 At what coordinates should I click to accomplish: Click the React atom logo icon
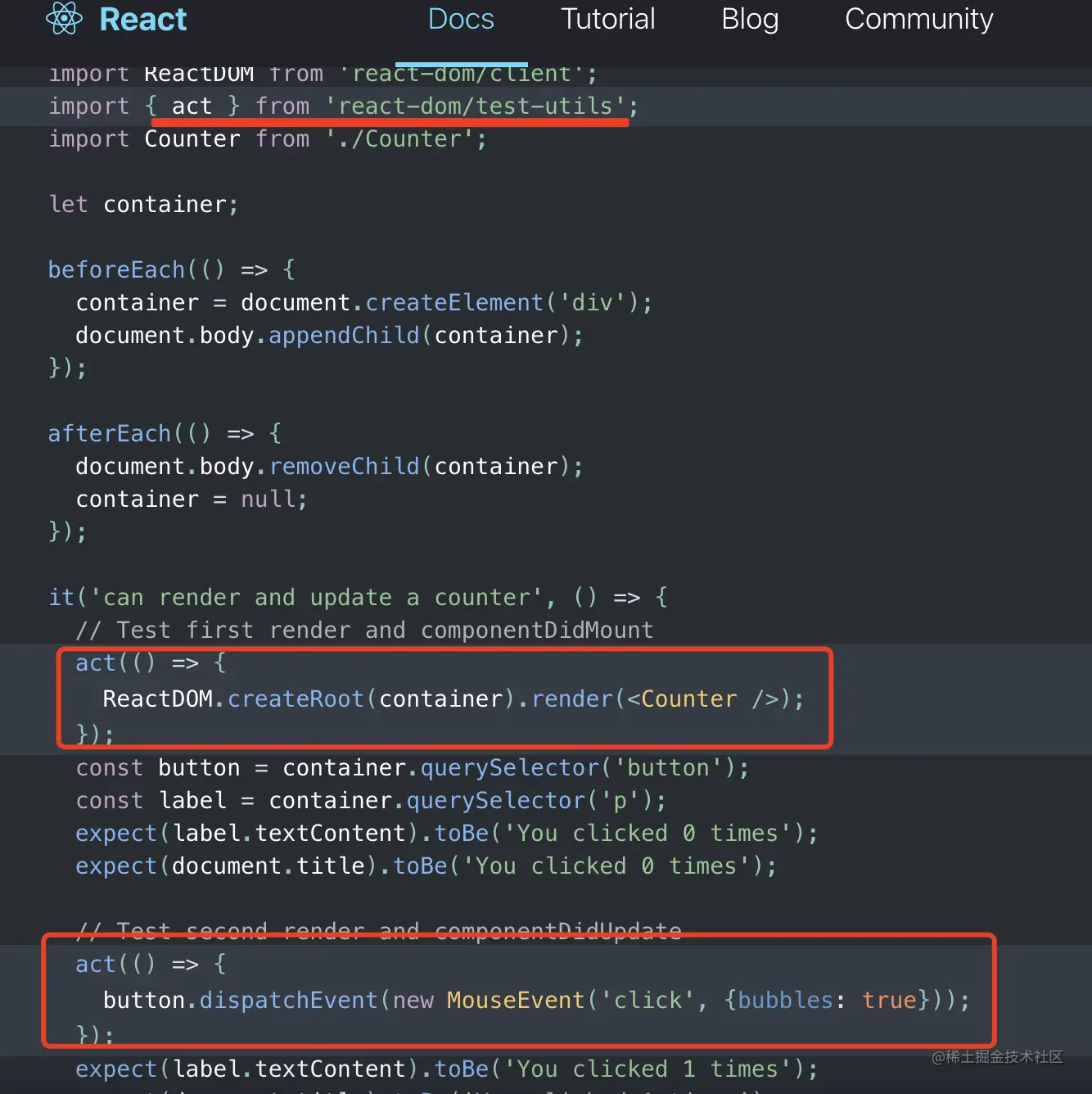click(65, 18)
